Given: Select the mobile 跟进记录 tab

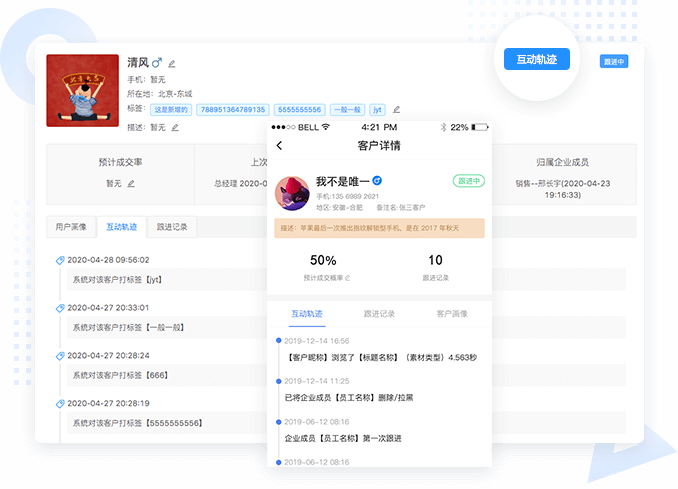Looking at the screenshot, I should point(379,314).
